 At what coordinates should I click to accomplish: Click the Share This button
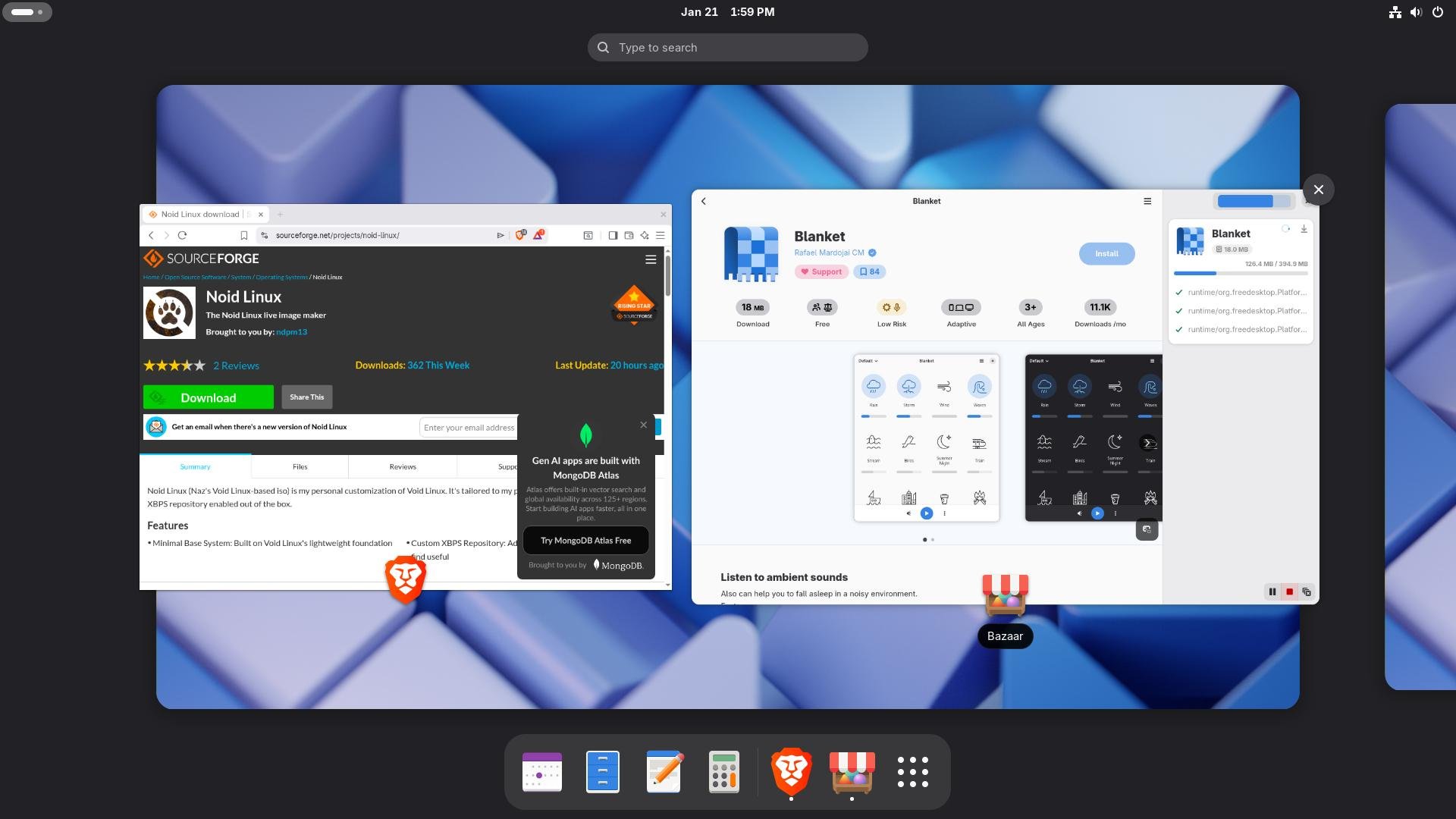pos(306,397)
